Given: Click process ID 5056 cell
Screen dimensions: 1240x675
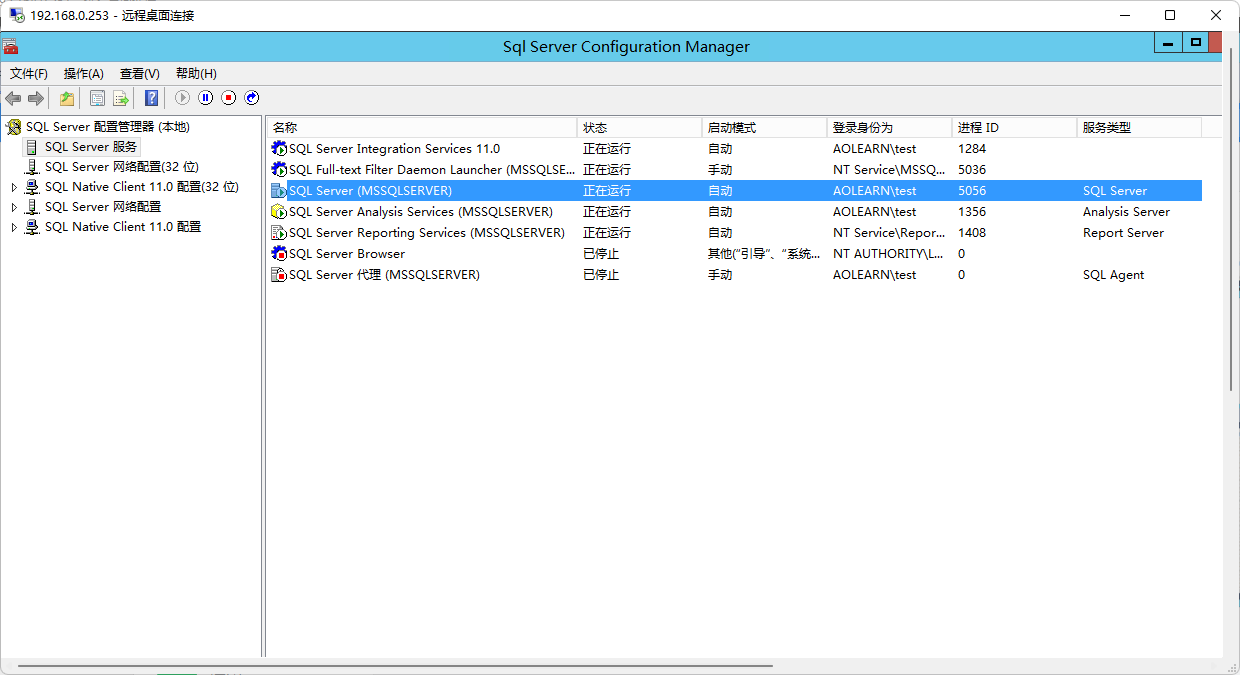Looking at the screenshot, I should (972, 191).
